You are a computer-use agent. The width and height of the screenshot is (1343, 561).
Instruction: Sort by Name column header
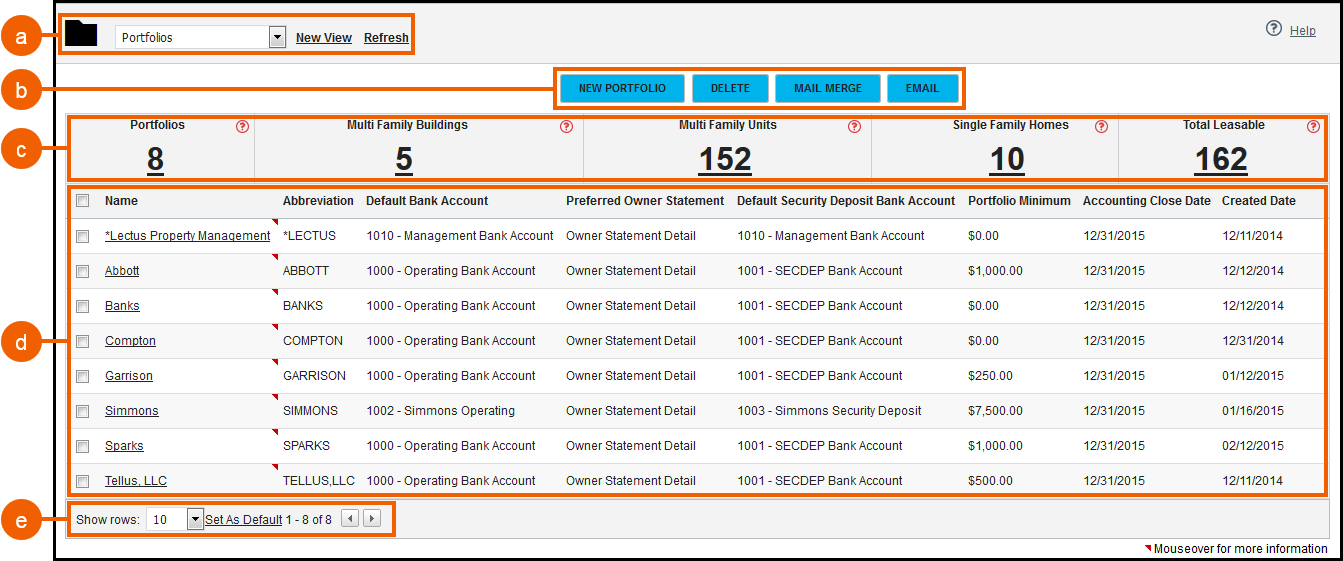[120, 201]
